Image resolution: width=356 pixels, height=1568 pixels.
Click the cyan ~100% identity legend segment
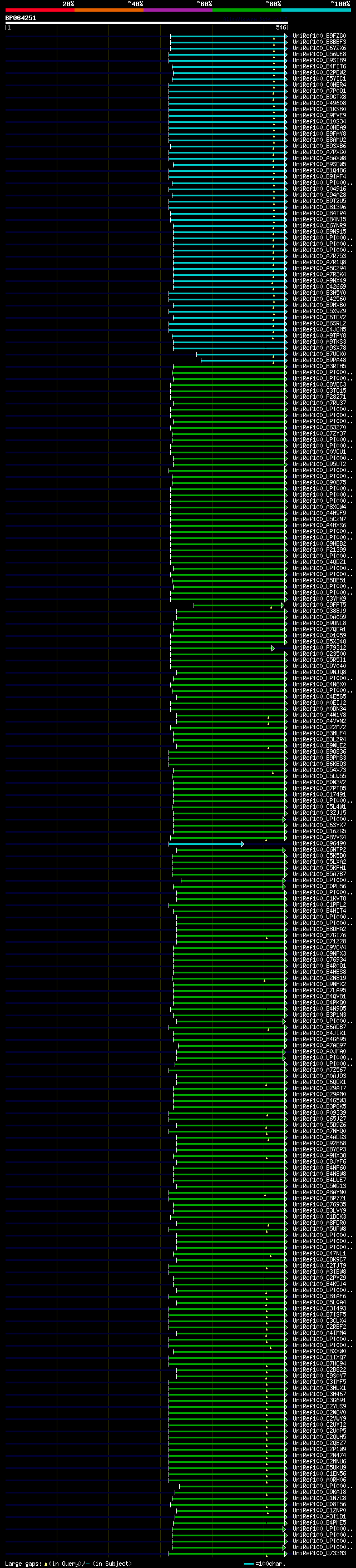coord(316,10)
